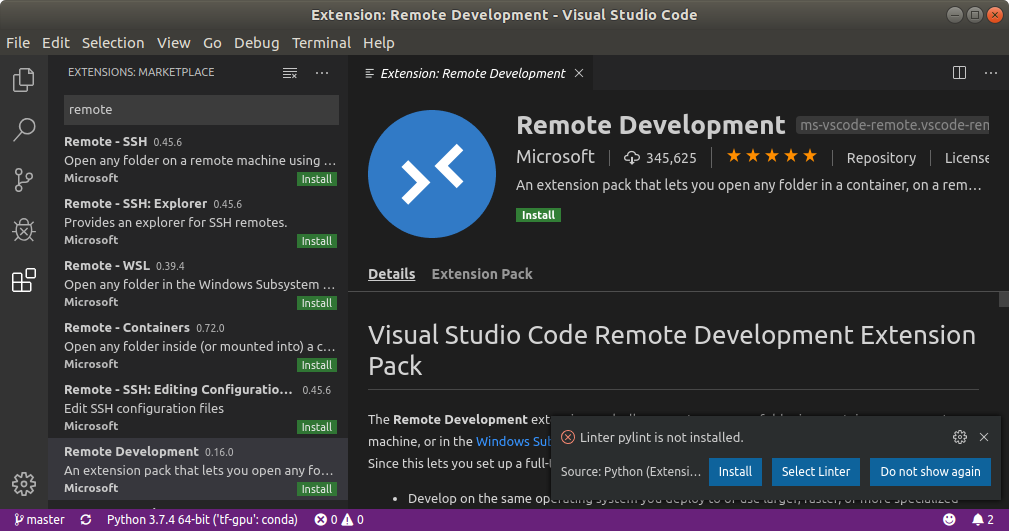Screen dimensions: 1009x531
Task: Click the ms-vscode-remote extension identifier
Action: point(893,125)
